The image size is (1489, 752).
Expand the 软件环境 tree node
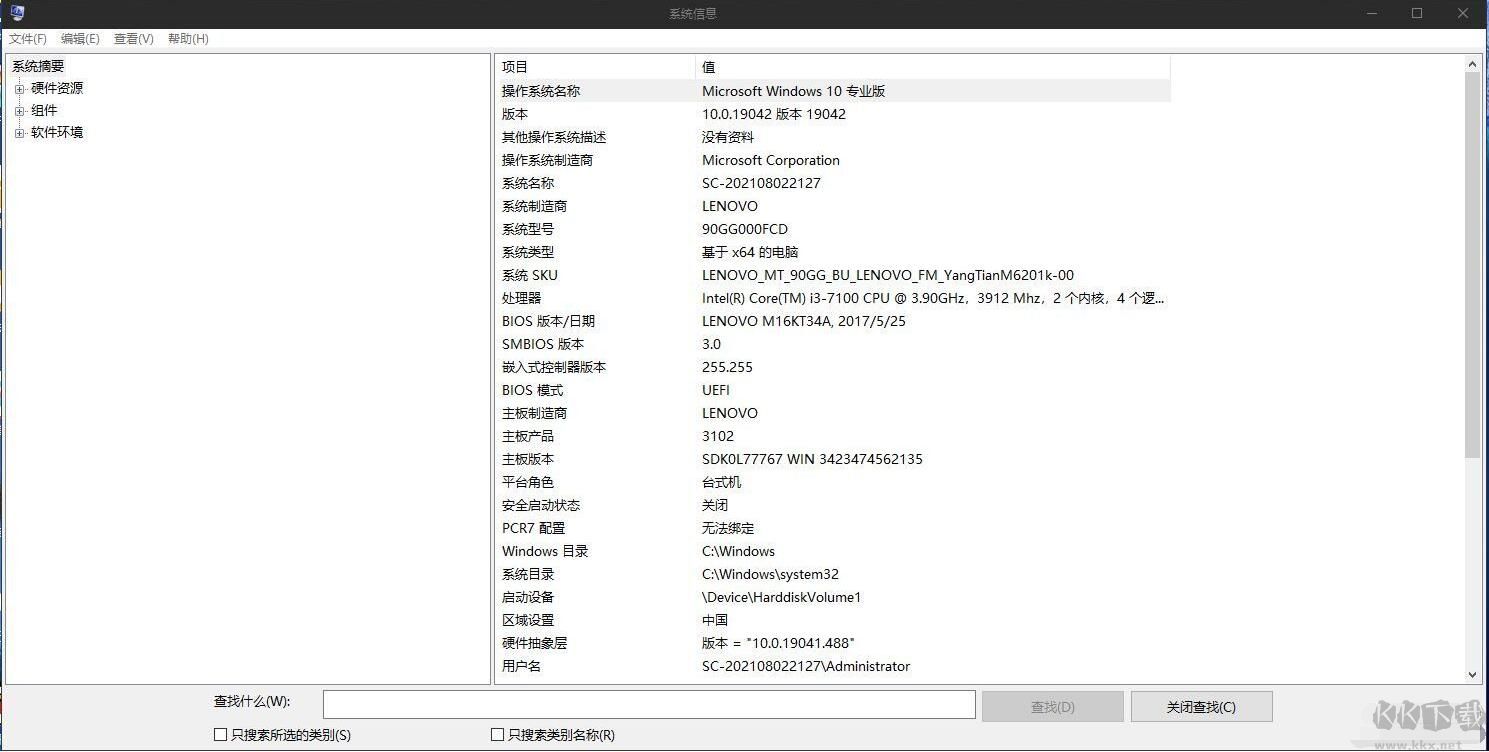click(x=20, y=132)
